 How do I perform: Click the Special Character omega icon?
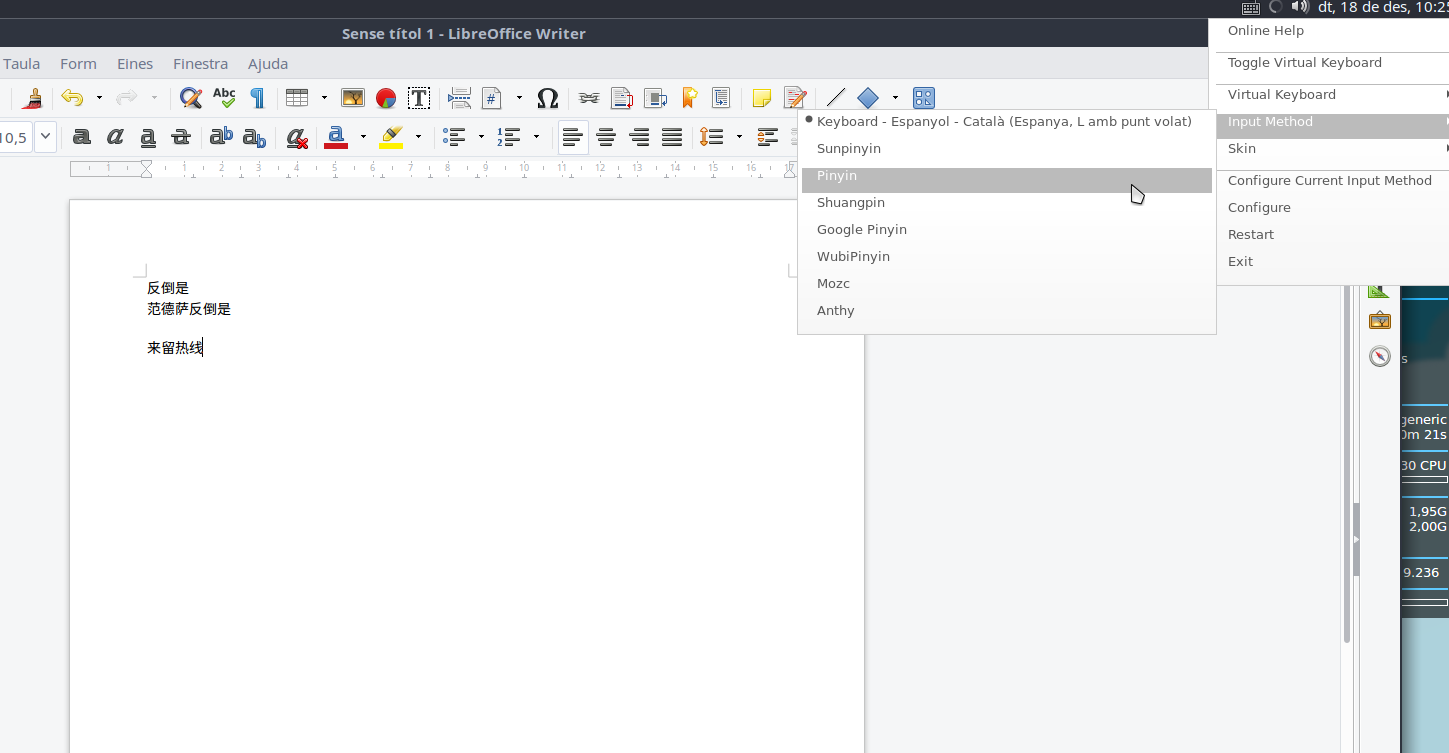[x=547, y=98]
